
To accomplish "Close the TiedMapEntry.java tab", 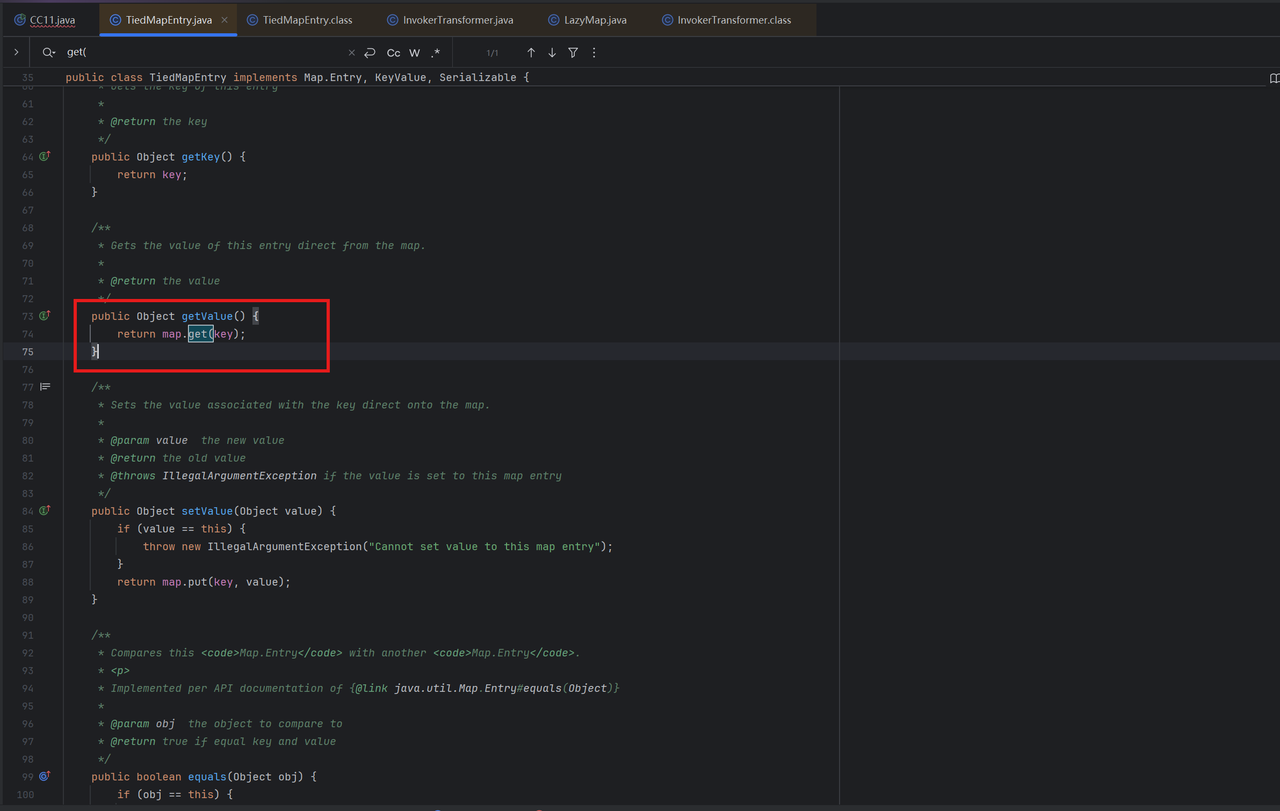I will 225,20.
